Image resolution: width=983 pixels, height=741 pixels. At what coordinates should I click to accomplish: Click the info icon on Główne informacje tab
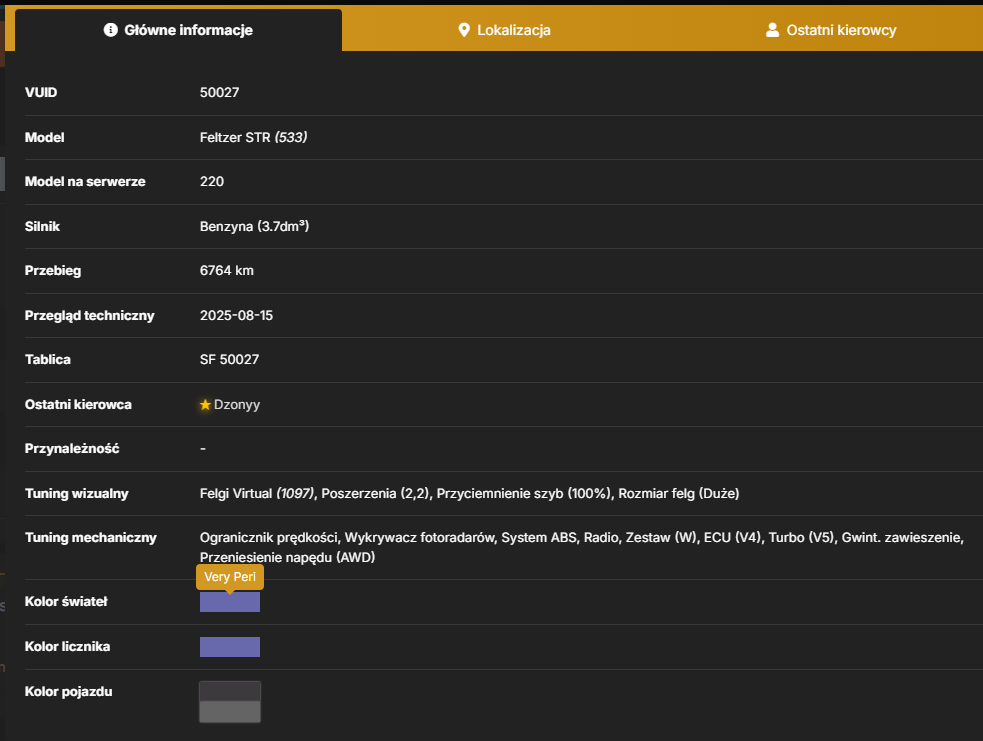(110, 29)
